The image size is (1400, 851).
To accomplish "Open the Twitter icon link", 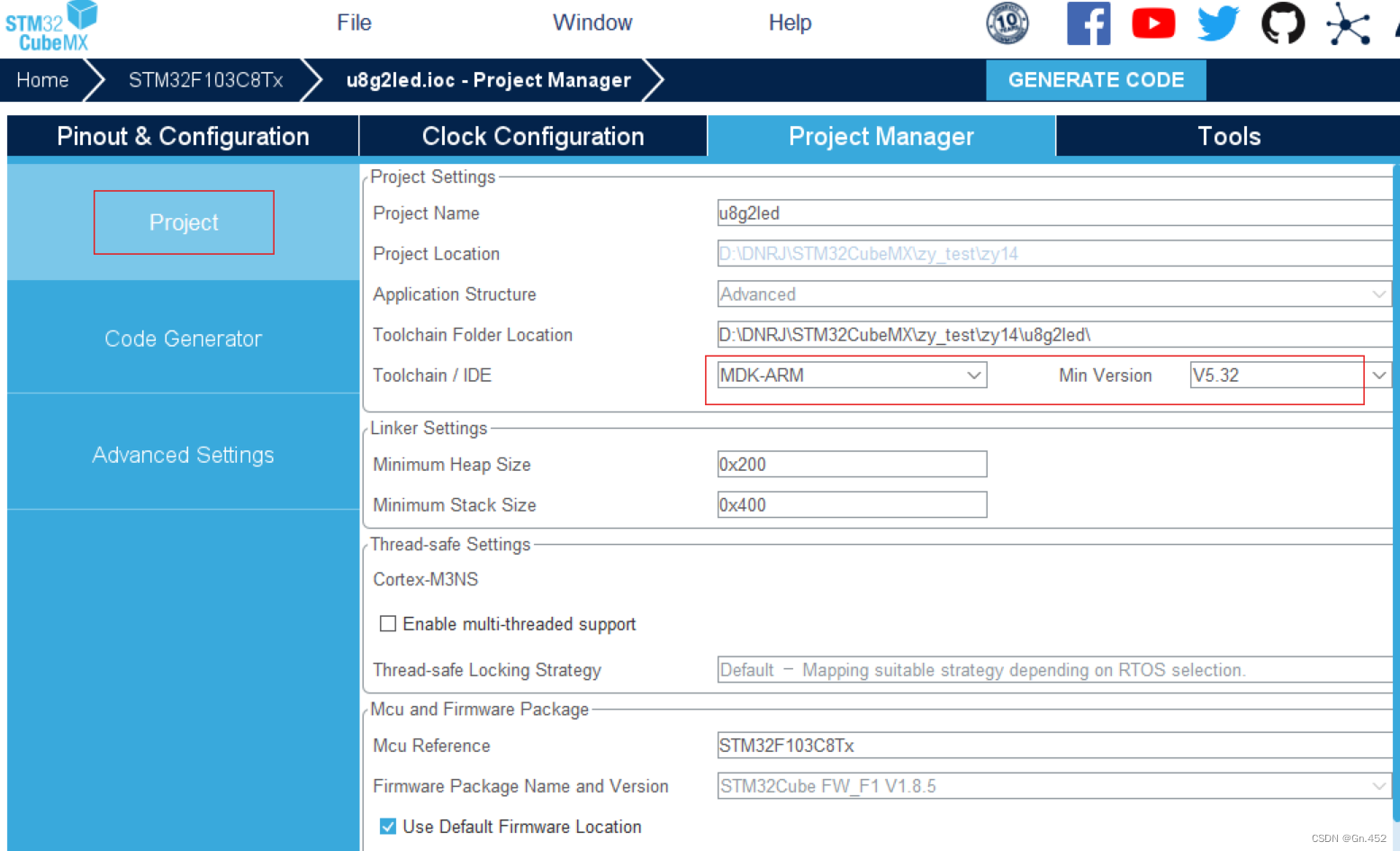I will (x=1218, y=23).
